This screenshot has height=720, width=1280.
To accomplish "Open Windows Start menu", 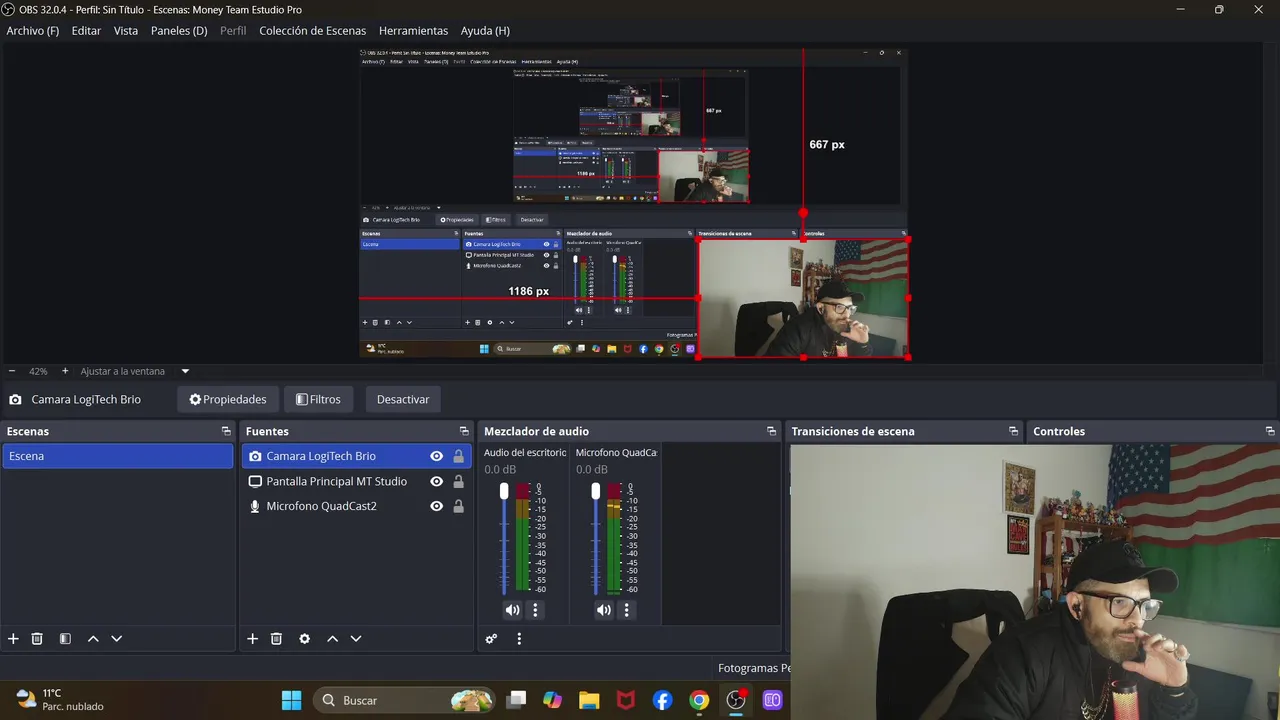I will (x=291, y=700).
